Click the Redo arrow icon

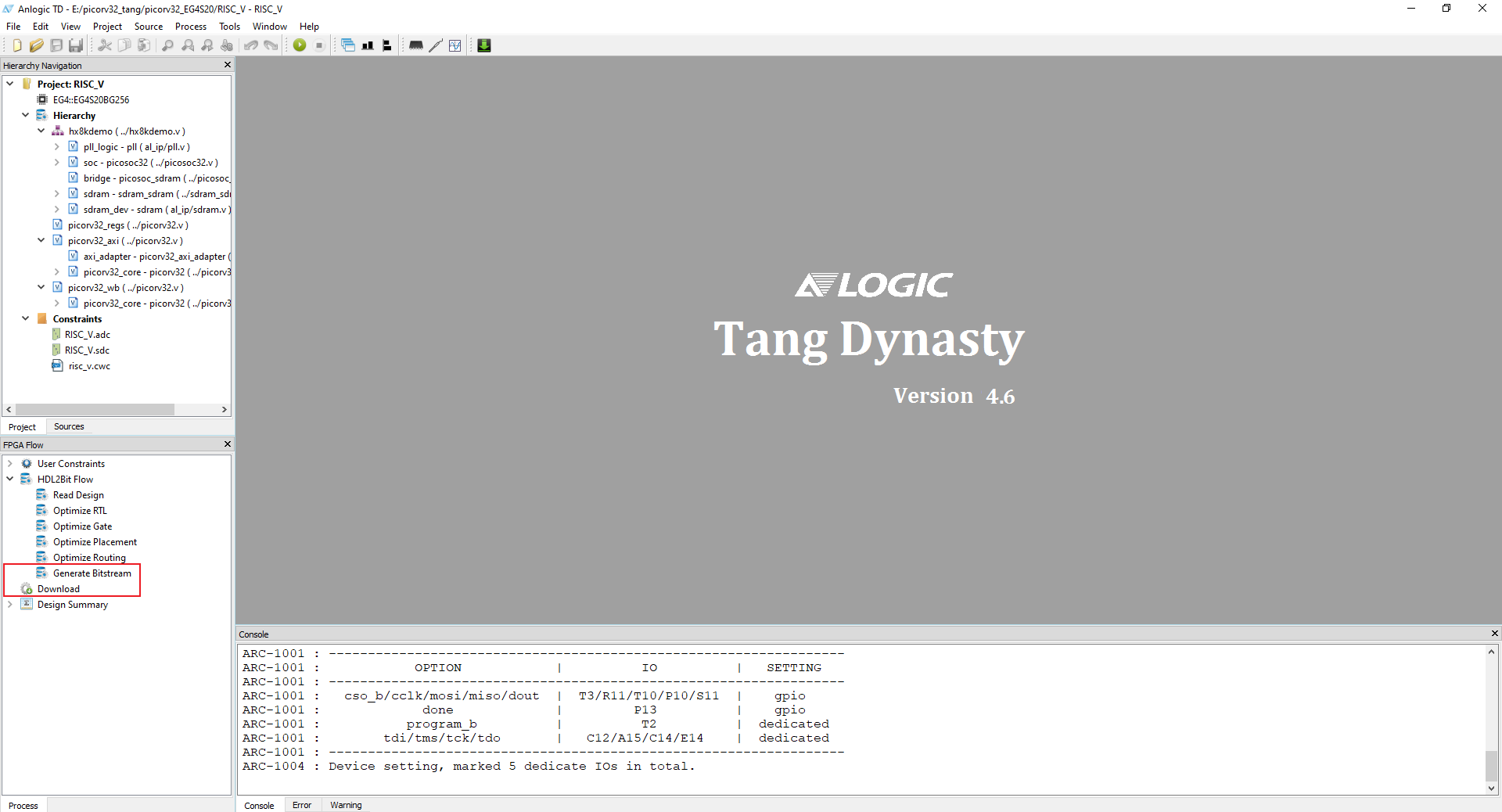coord(271,45)
